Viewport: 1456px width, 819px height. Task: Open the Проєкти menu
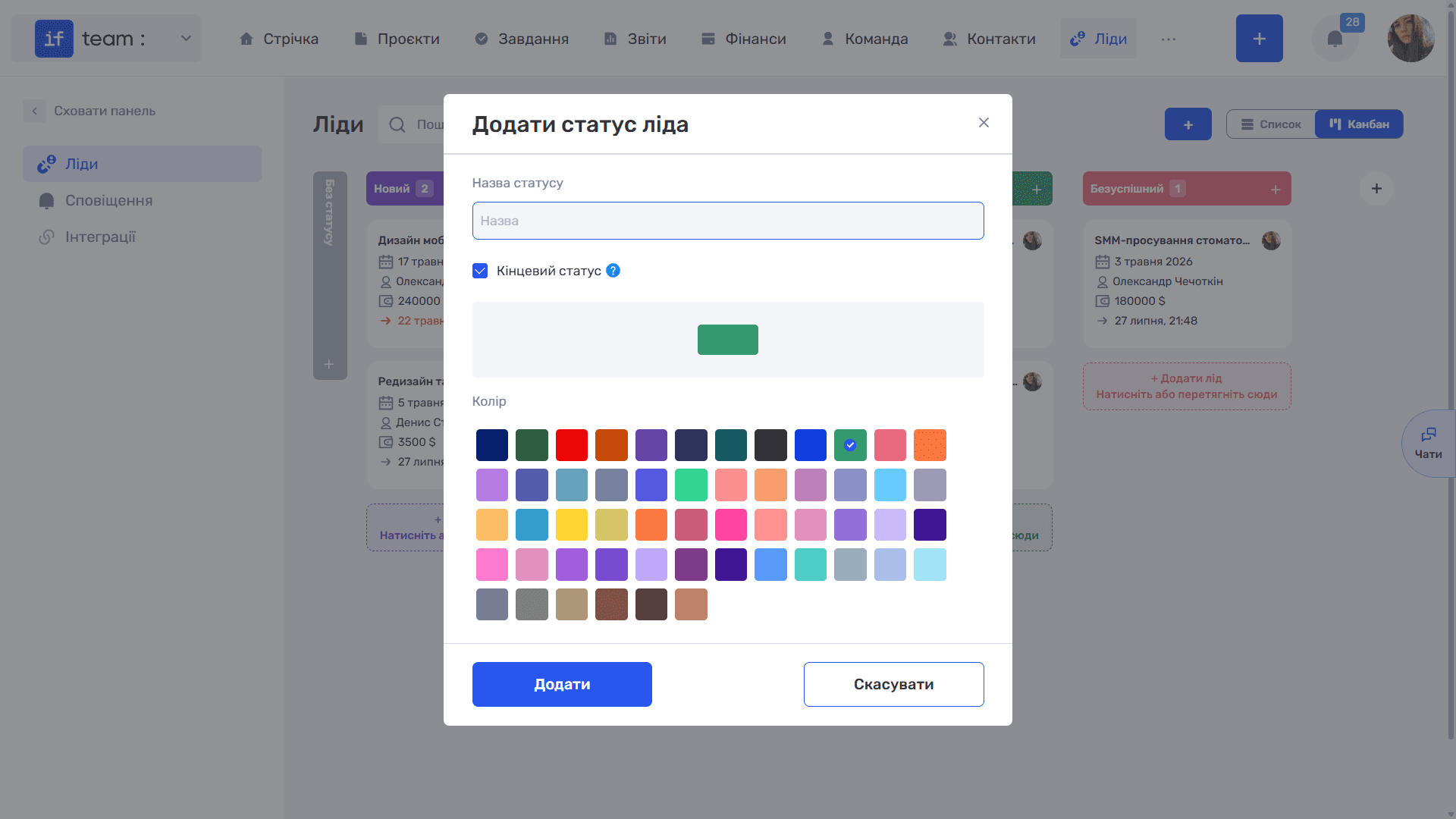point(397,39)
